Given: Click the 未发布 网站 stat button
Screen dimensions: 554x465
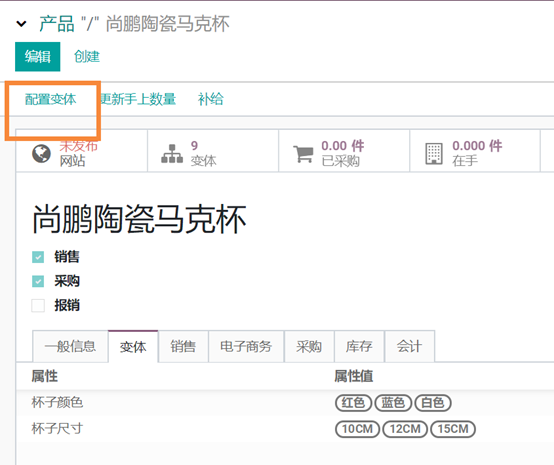Looking at the screenshot, I should [82, 151].
